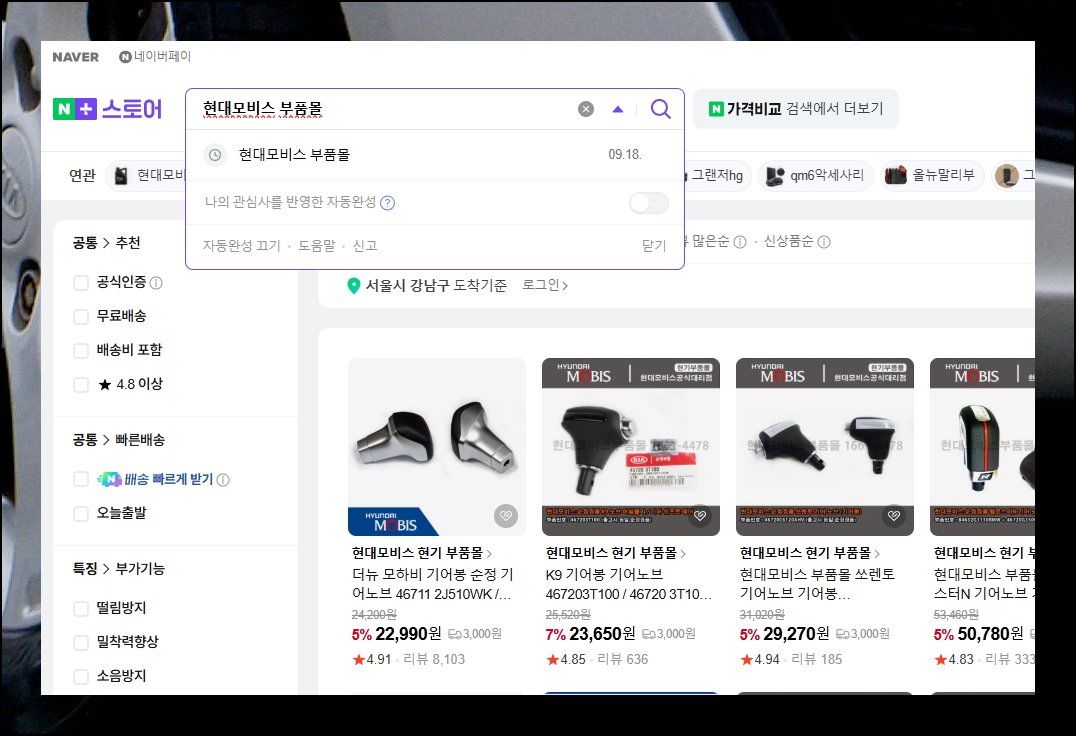Image resolution: width=1076 pixels, height=736 pixels.
Task: Click the info icon next to 공식인증
Action: [156, 283]
